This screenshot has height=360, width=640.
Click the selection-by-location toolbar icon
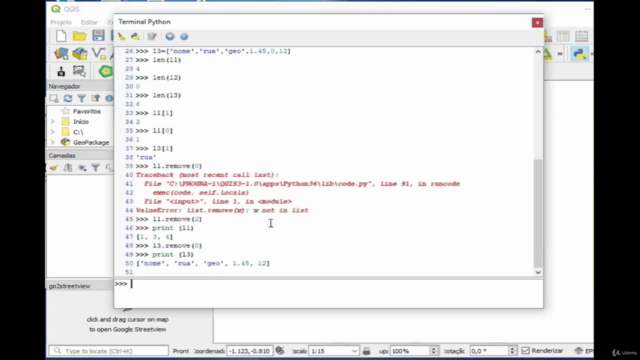tap(79, 71)
